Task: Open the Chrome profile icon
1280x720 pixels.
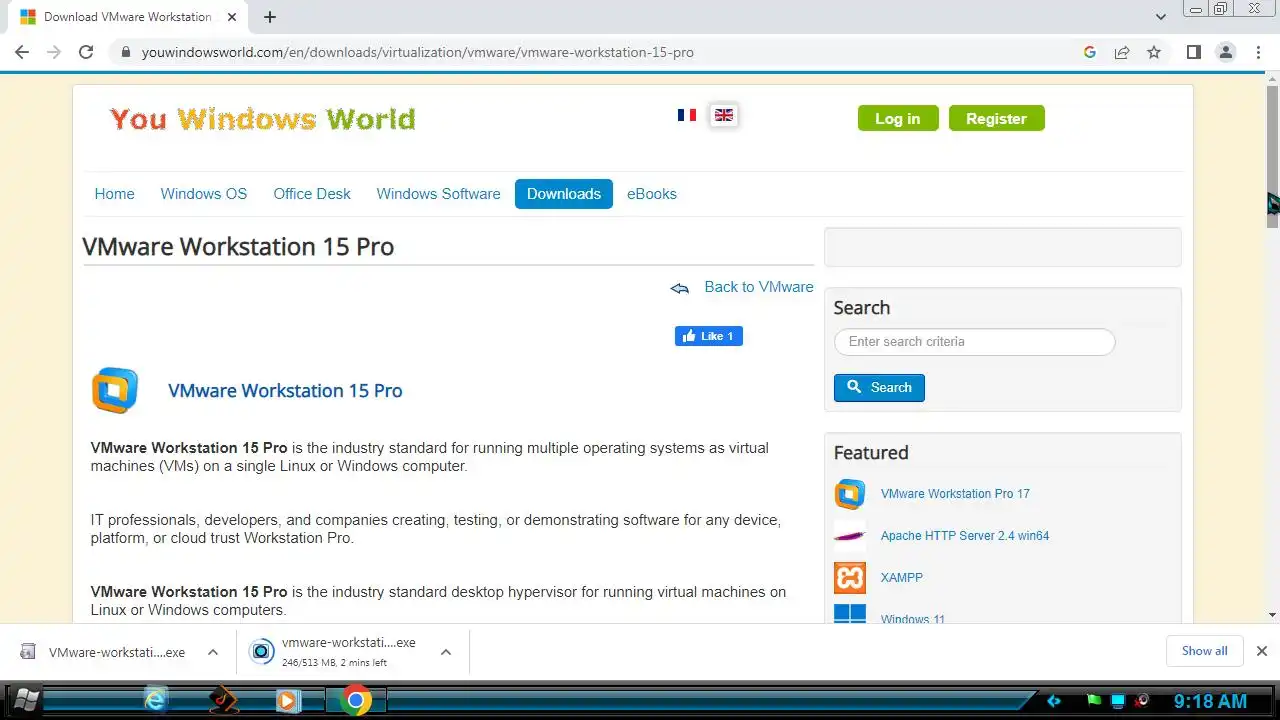Action: pyautogui.click(x=1226, y=52)
